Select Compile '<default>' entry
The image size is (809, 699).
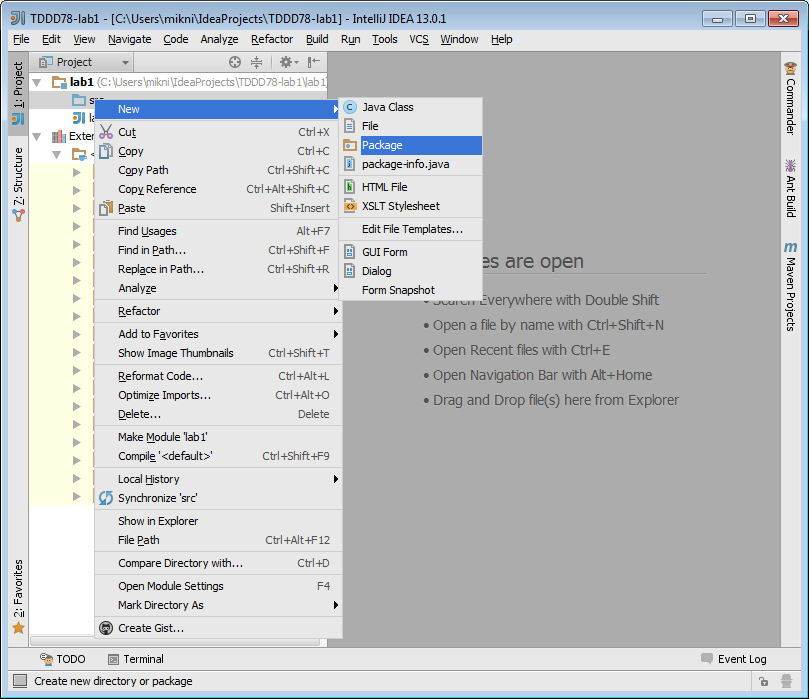[218, 457]
